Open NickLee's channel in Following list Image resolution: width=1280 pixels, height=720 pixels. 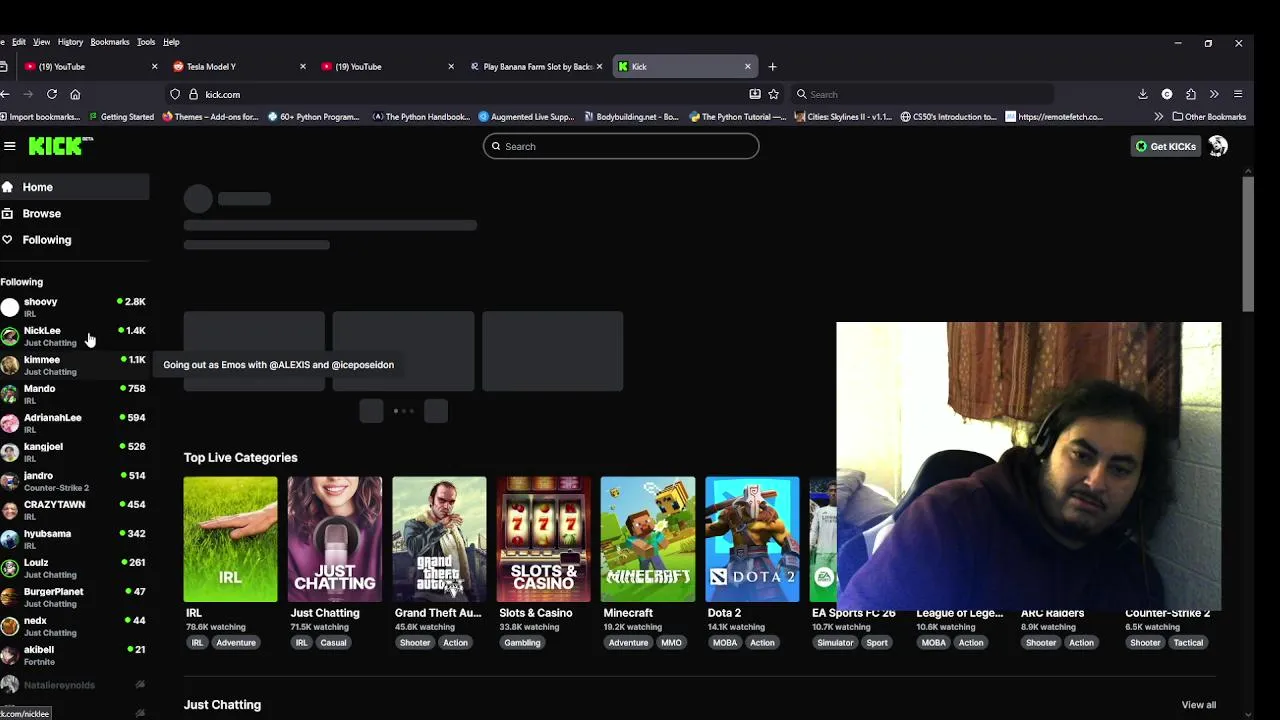(x=75, y=336)
